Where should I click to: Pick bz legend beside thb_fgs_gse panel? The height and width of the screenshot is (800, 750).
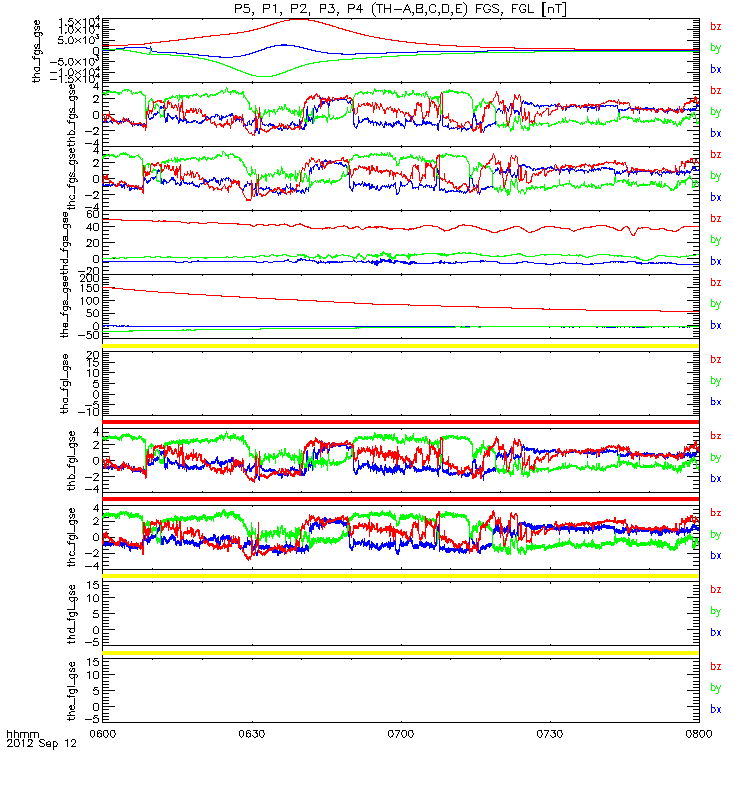pyautogui.click(x=716, y=91)
